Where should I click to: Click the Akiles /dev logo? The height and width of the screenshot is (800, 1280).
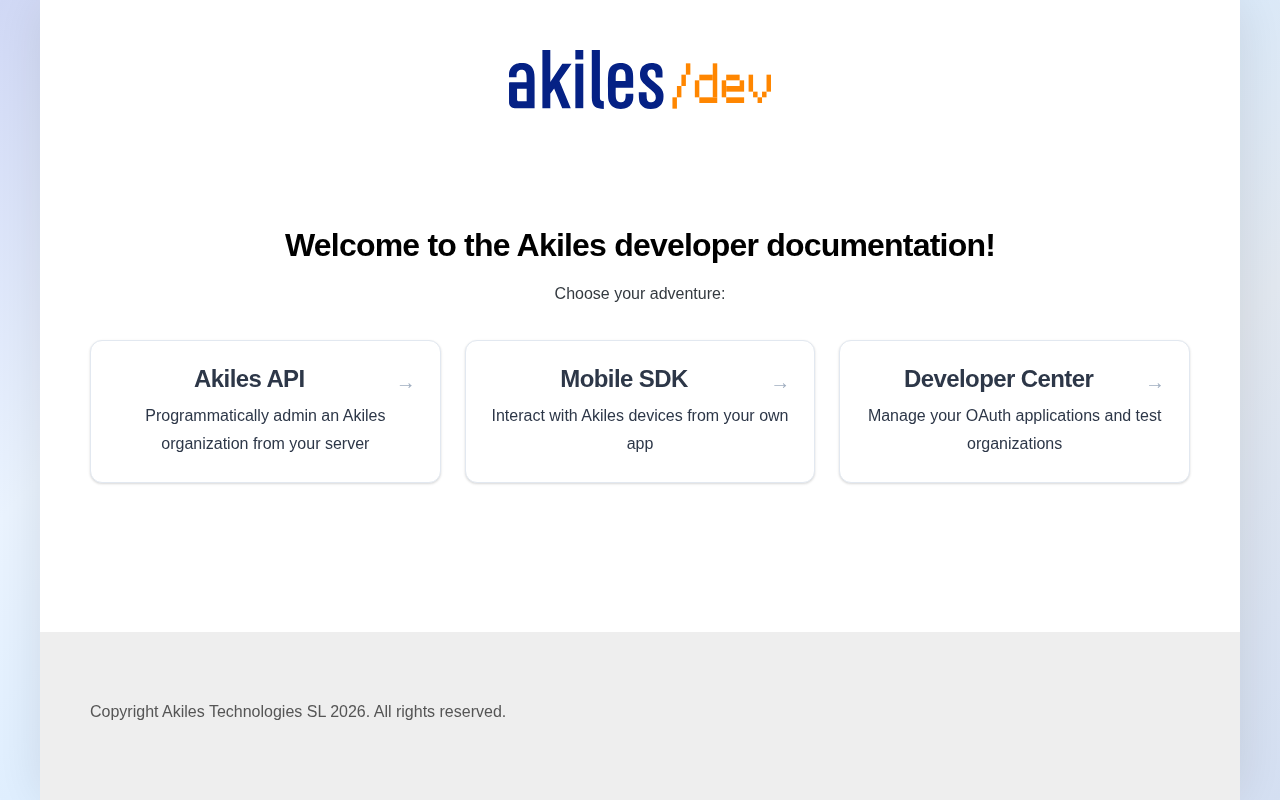[640, 79]
